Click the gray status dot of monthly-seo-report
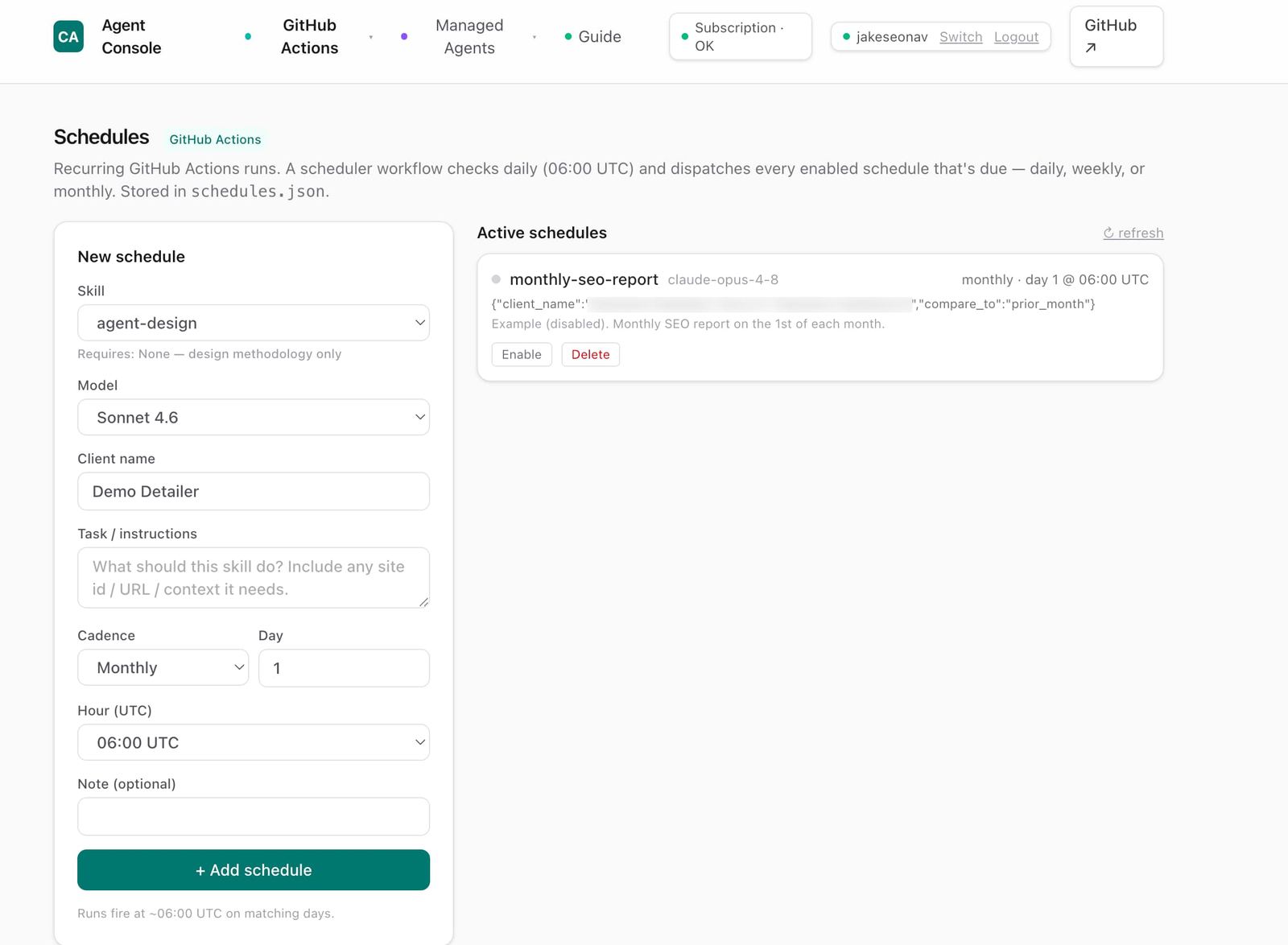This screenshot has height=945, width=1288. [x=497, y=279]
